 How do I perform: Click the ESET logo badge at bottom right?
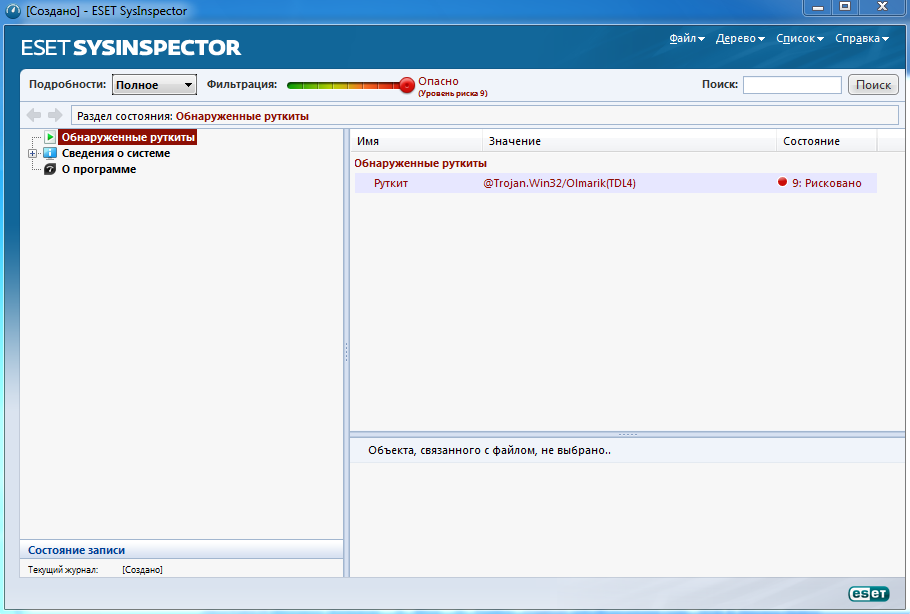click(868, 593)
